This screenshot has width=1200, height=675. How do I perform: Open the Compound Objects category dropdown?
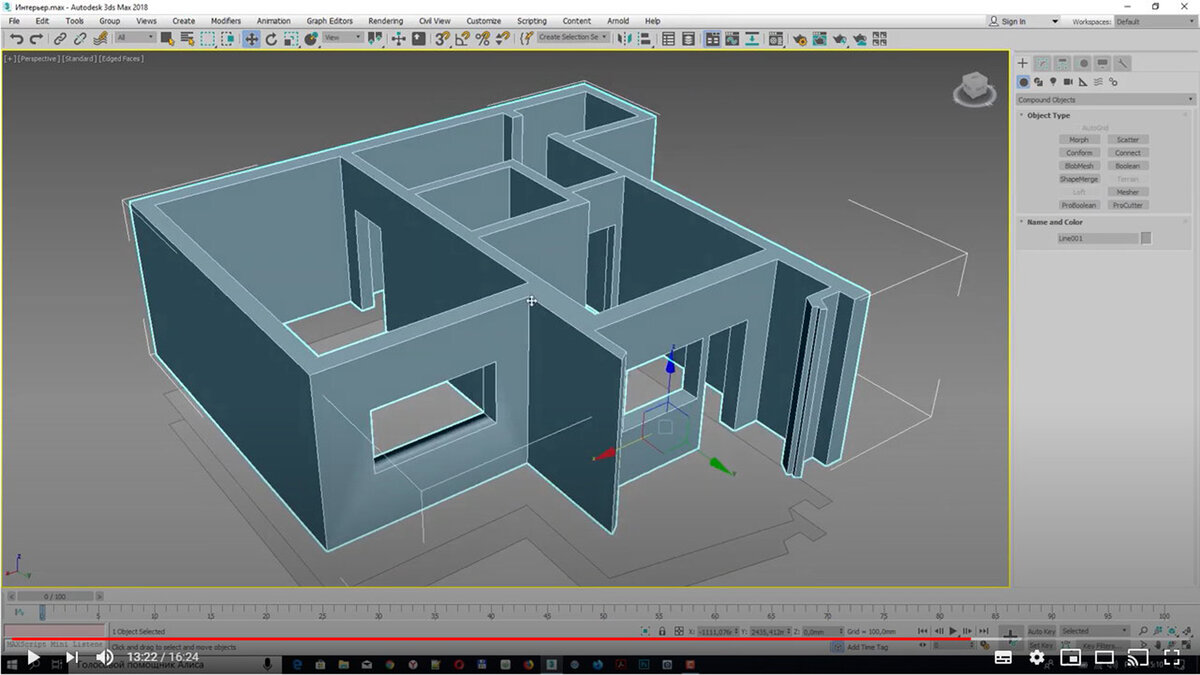click(1105, 100)
